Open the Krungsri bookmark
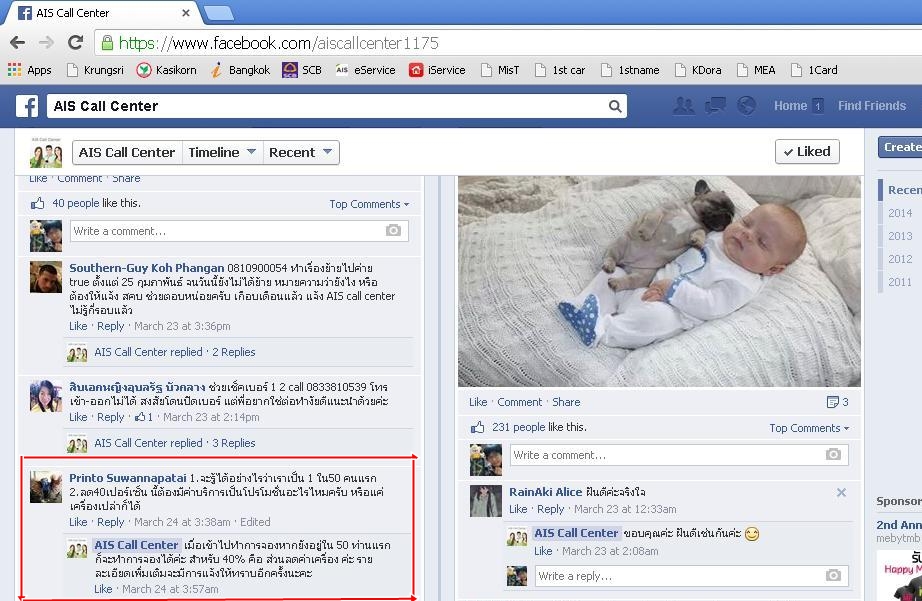This screenshot has height=601, width=922. coord(96,70)
